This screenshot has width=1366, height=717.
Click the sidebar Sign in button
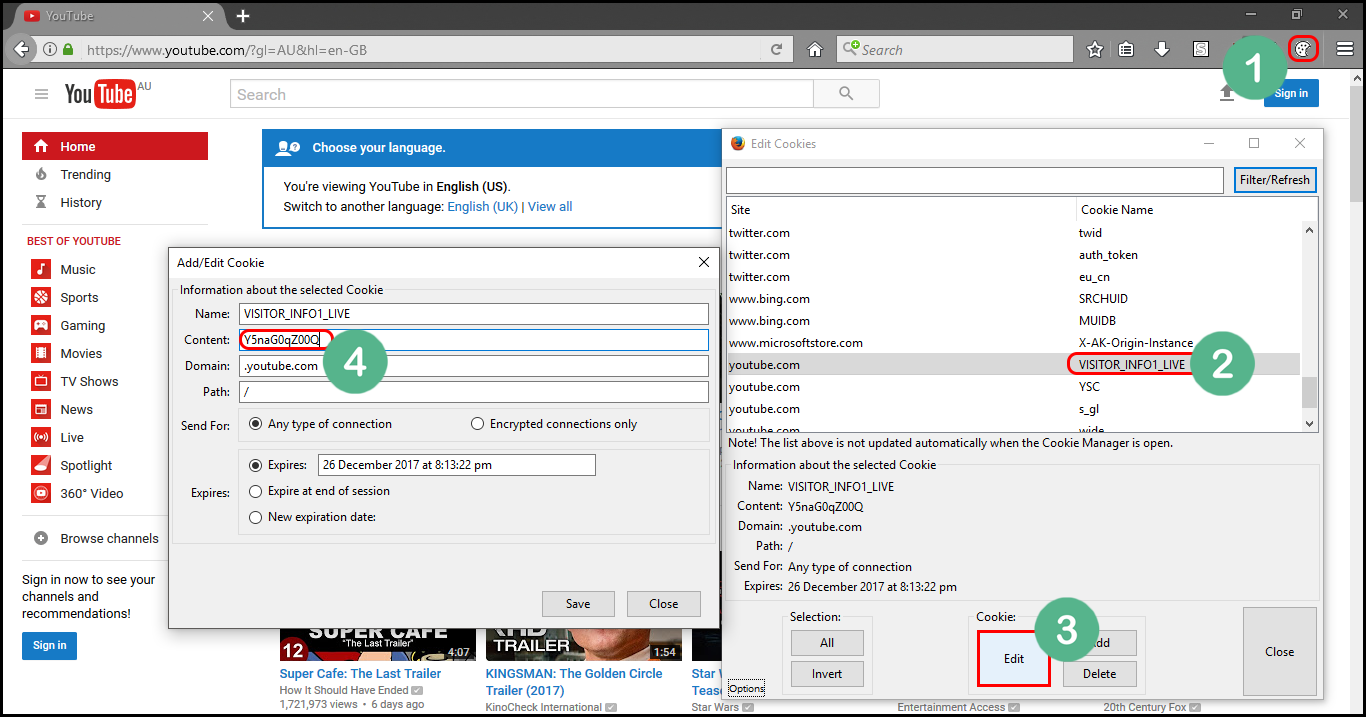point(49,646)
